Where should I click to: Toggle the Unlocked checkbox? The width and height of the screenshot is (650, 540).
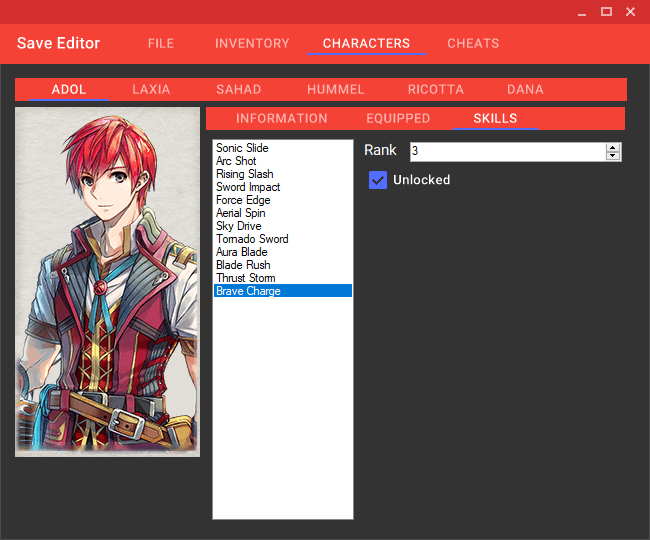(378, 180)
